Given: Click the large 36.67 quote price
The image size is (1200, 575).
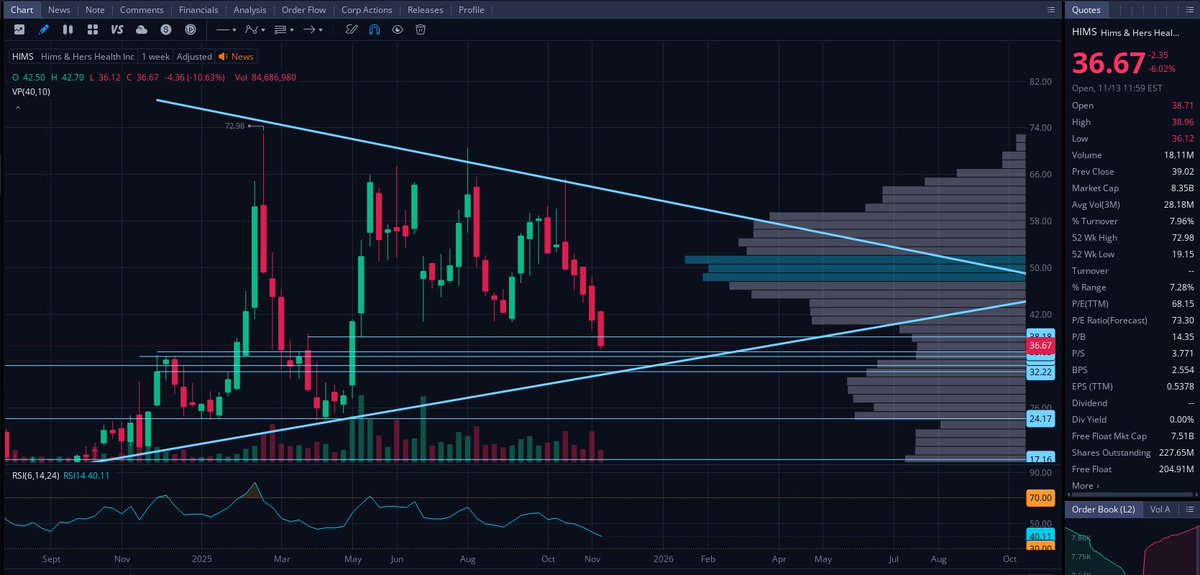Looking at the screenshot, I should [1108, 63].
